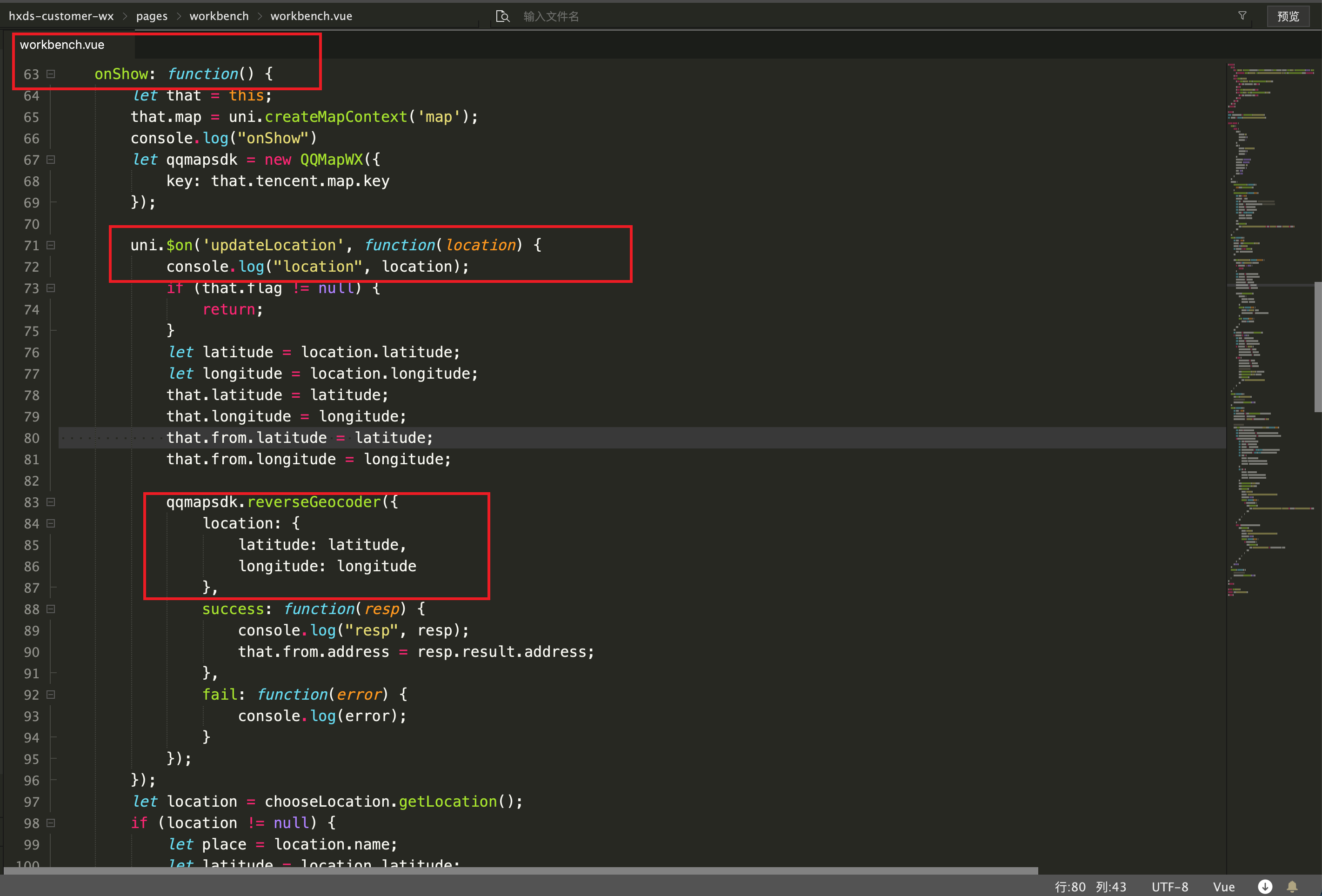The width and height of the screenshot is (1322, 896).
Task: Open the notification bell in status bar
Action: (1292, 886)
